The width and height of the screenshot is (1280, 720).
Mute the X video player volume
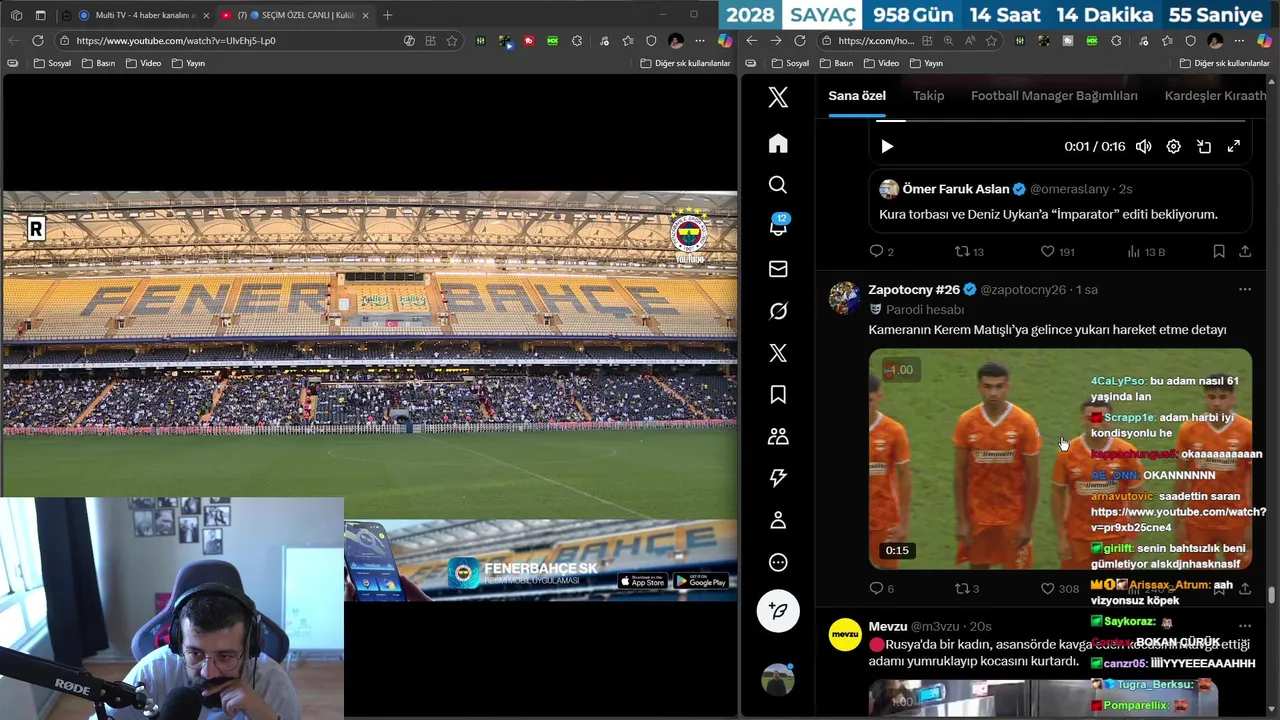tap(1144, 146)
